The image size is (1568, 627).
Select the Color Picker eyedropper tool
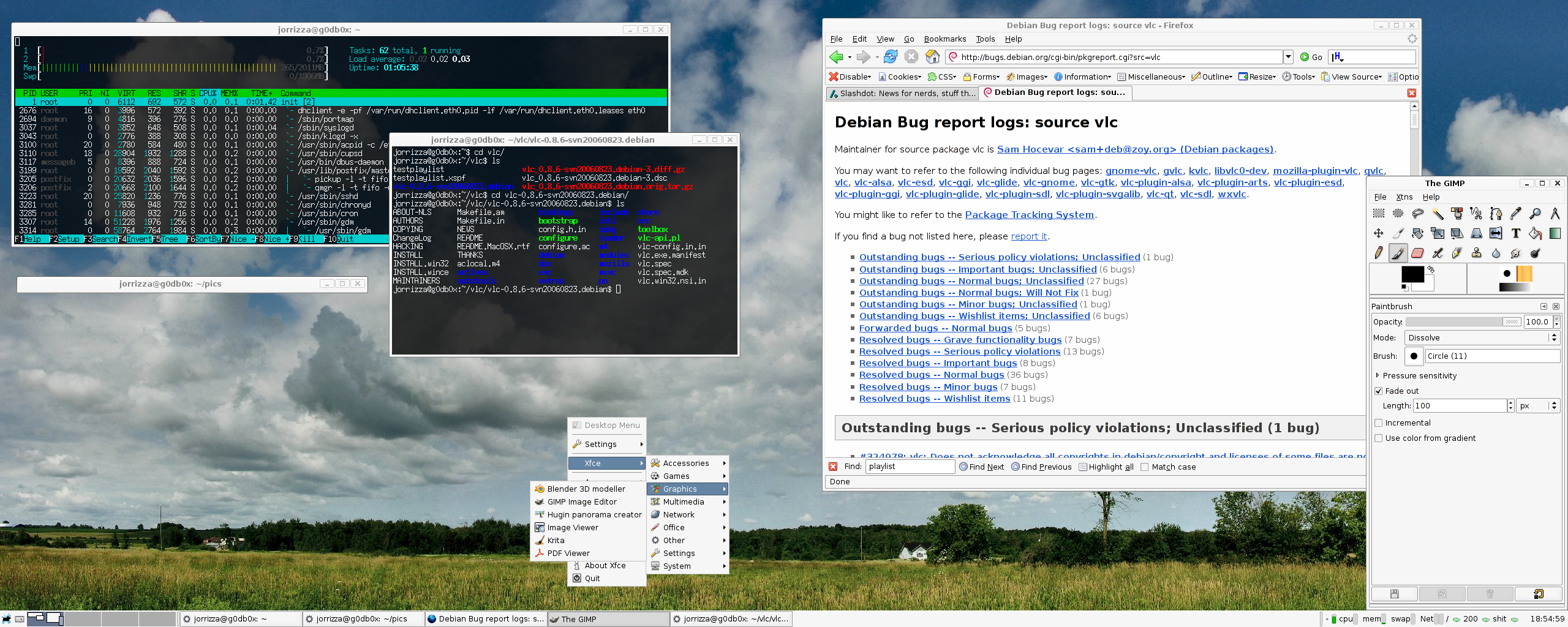click(x=1516, y=214)
